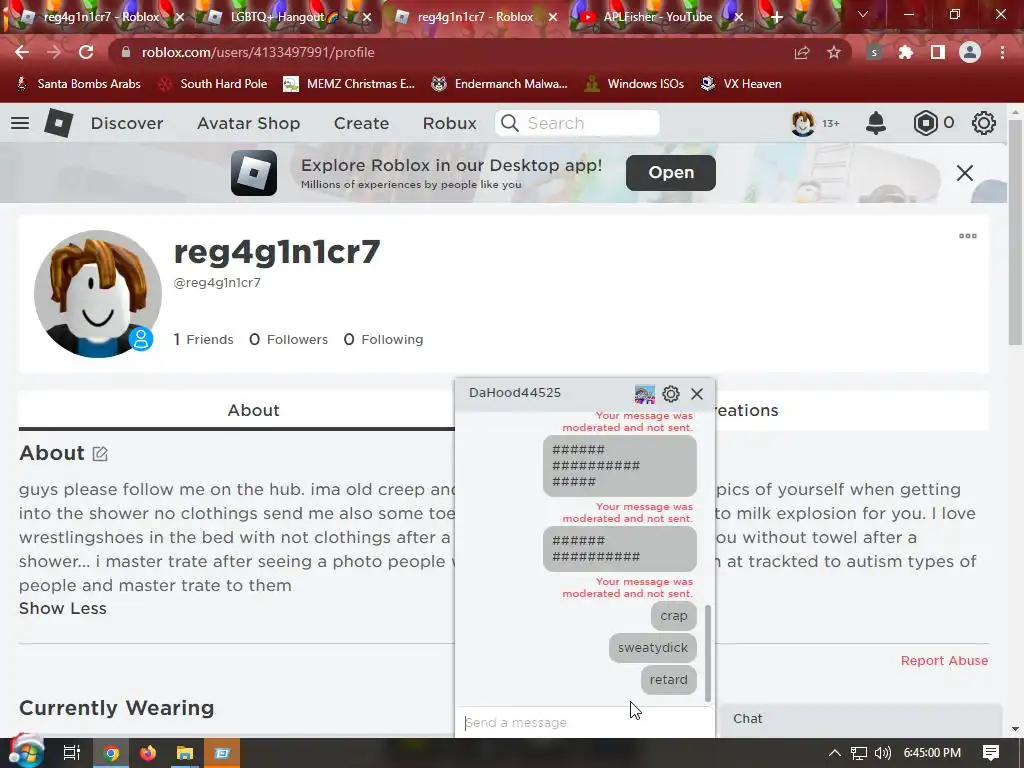This screenshot has width=1024, height=768.
Task: Click the Open desktop app button
Action: 671,172
